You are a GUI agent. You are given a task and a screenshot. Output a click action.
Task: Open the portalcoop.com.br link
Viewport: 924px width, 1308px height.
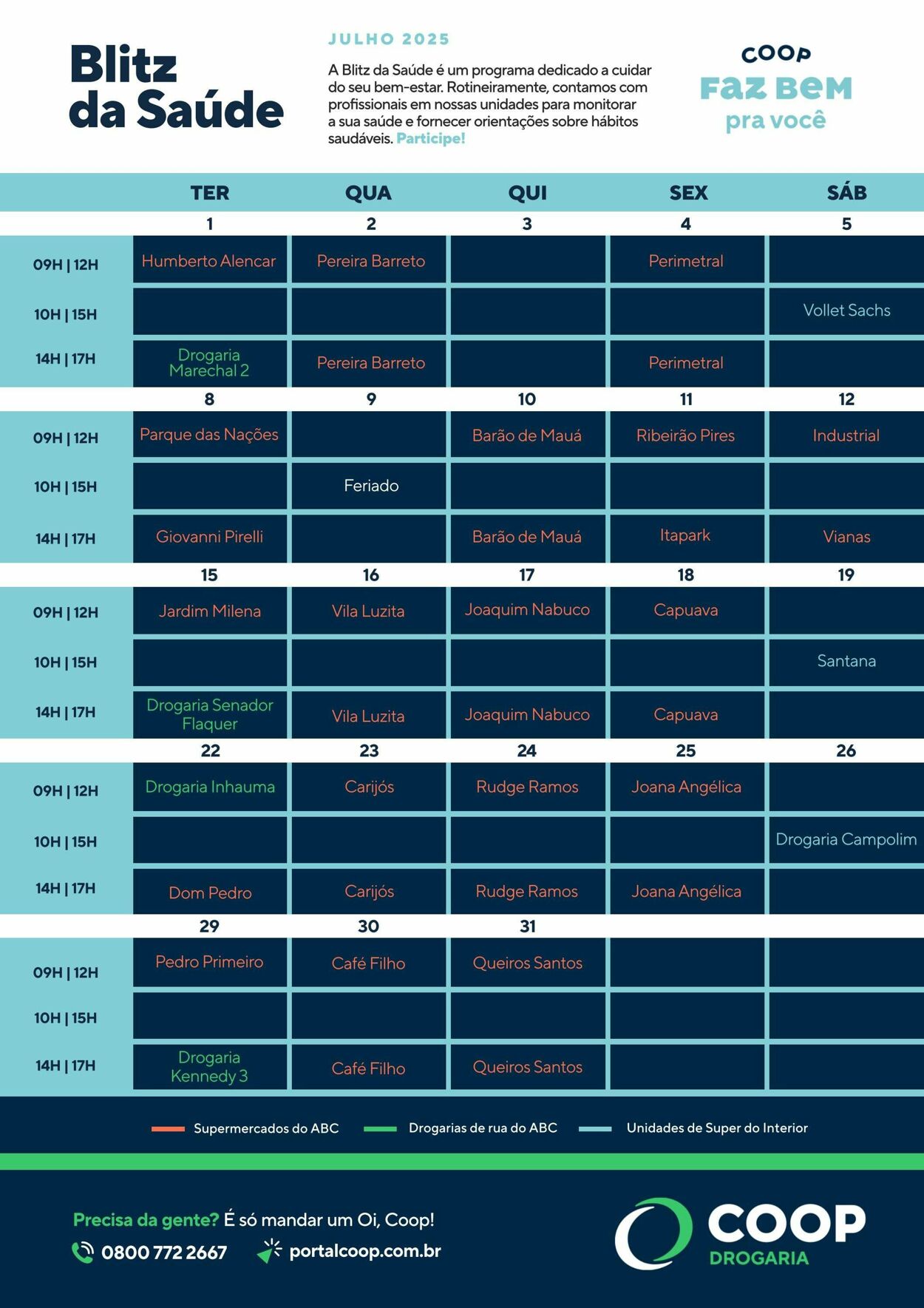pyautogui.click(x=364, y=1251)
